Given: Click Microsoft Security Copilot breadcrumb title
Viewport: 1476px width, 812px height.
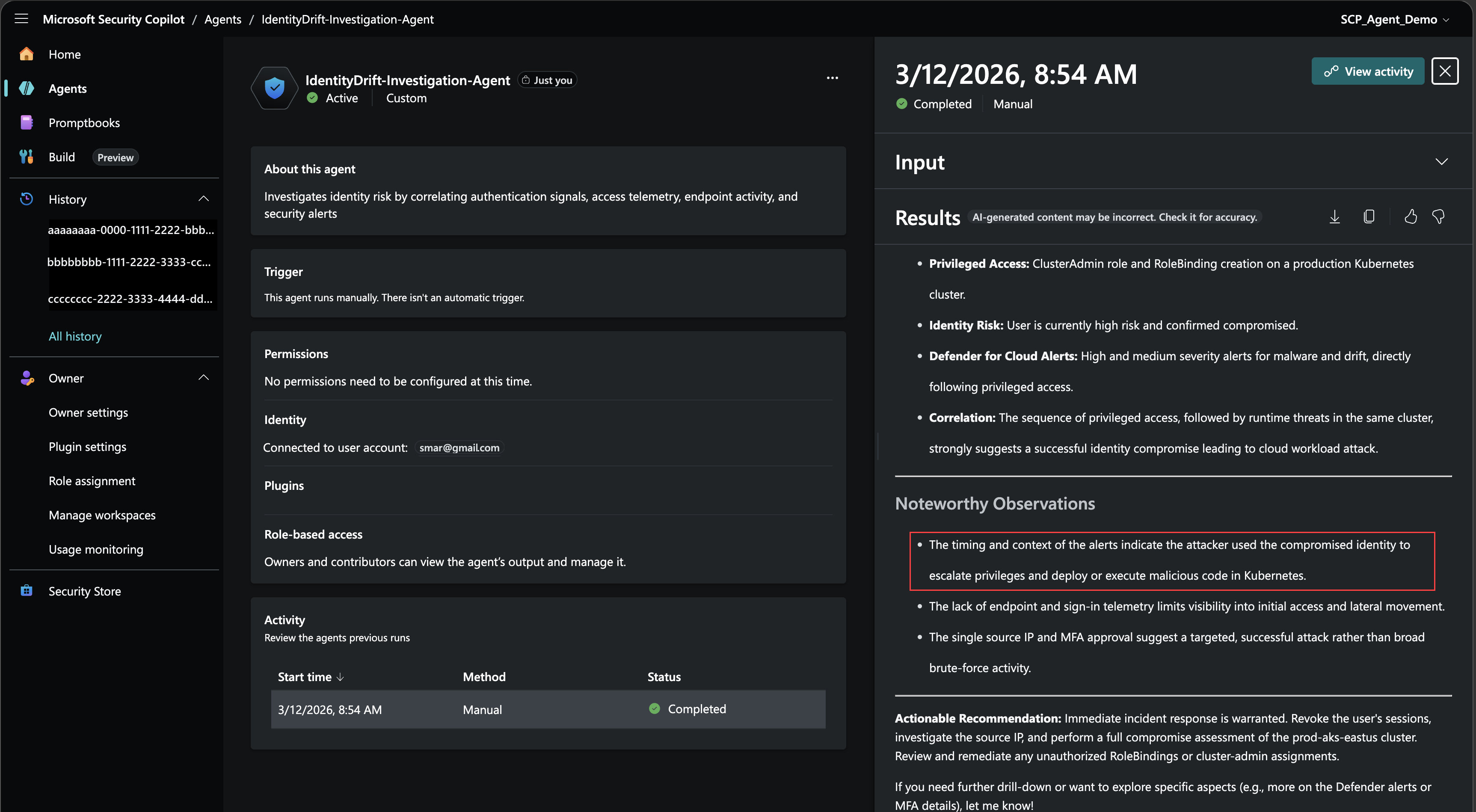Looking at the screenshot, I should coord(113,19).
